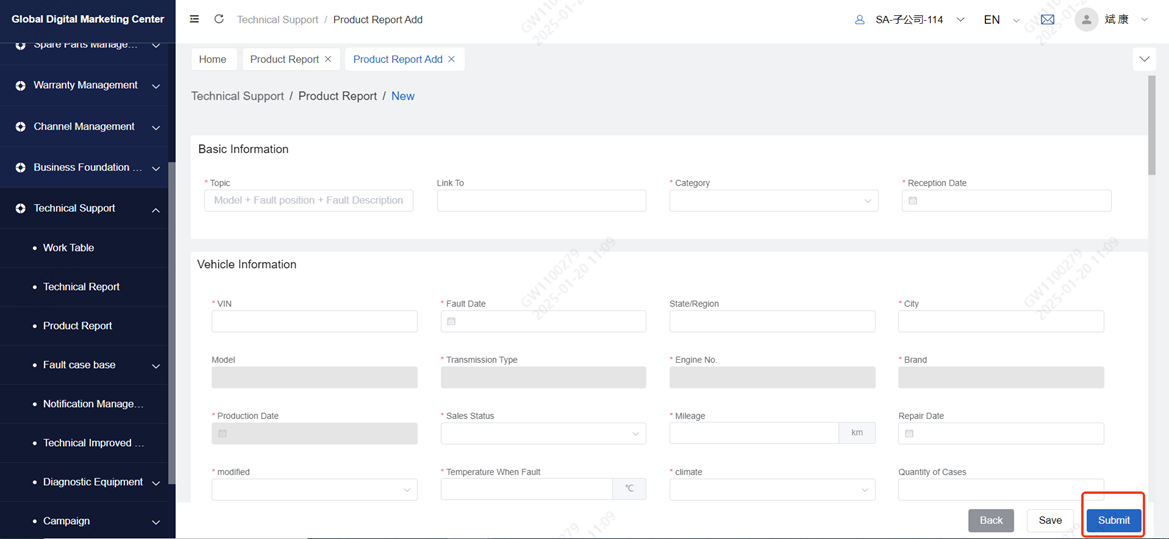Switch to the Home tab
Viewport: 1169px width, 539px height.
coord(213,59)
